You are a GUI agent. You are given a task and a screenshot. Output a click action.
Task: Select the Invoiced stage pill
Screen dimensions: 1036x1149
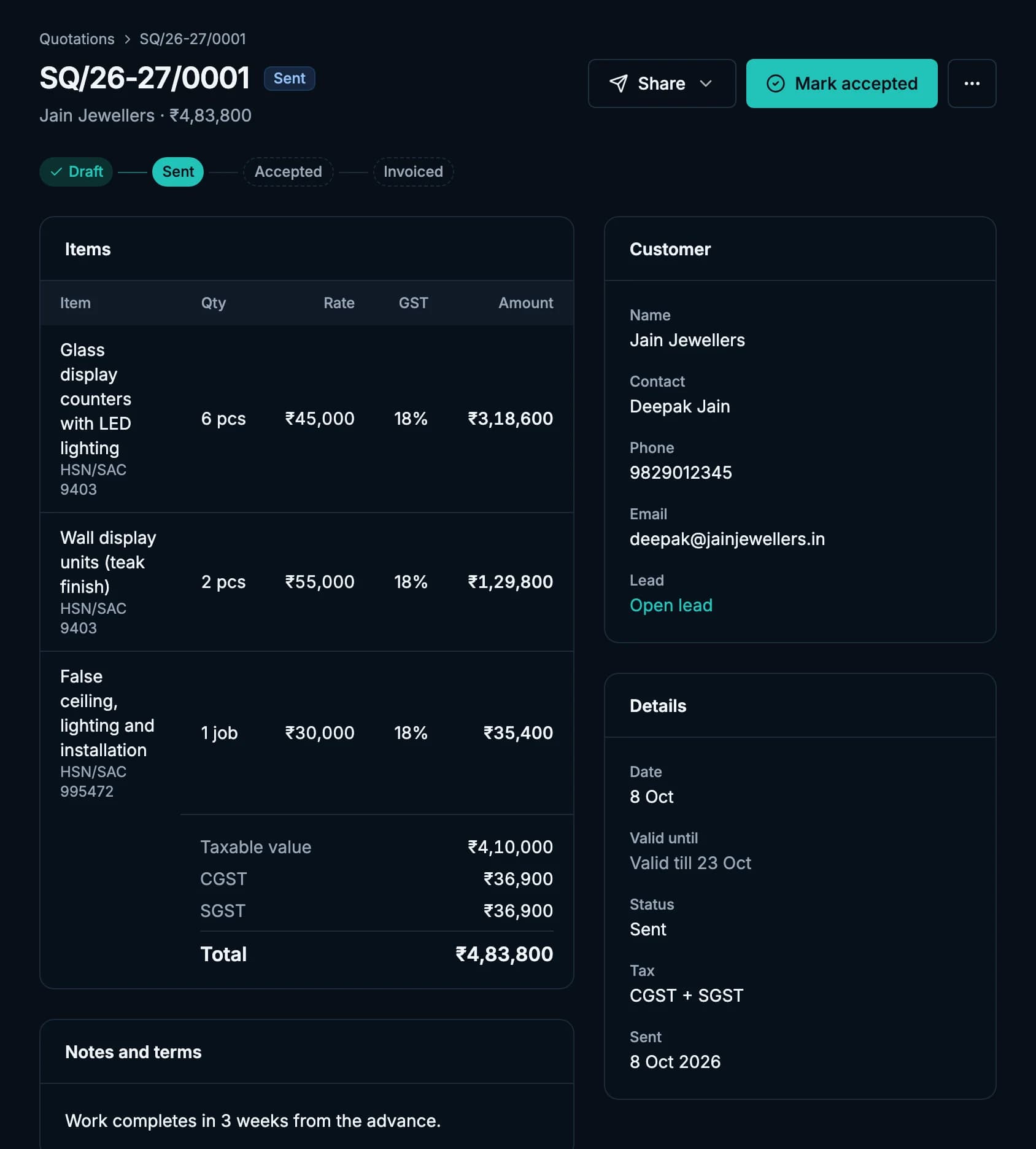coord(413,172)
